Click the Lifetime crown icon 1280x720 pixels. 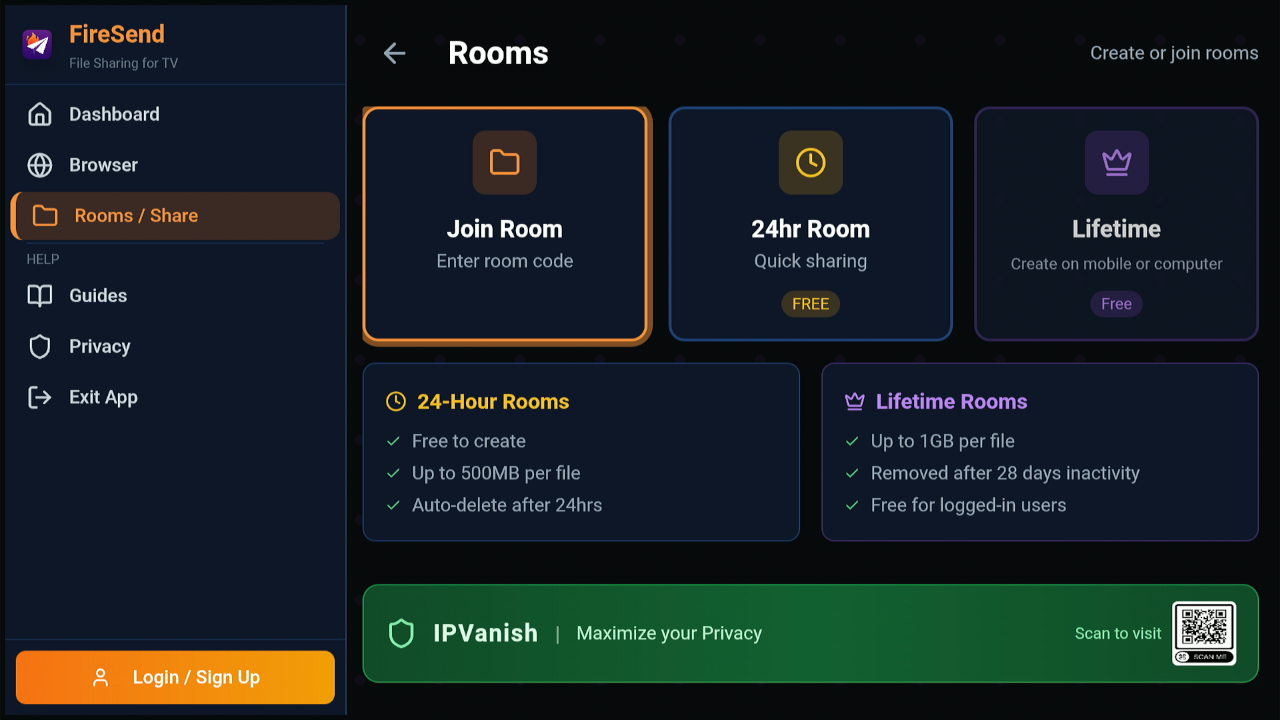[x=1116, y=162]
